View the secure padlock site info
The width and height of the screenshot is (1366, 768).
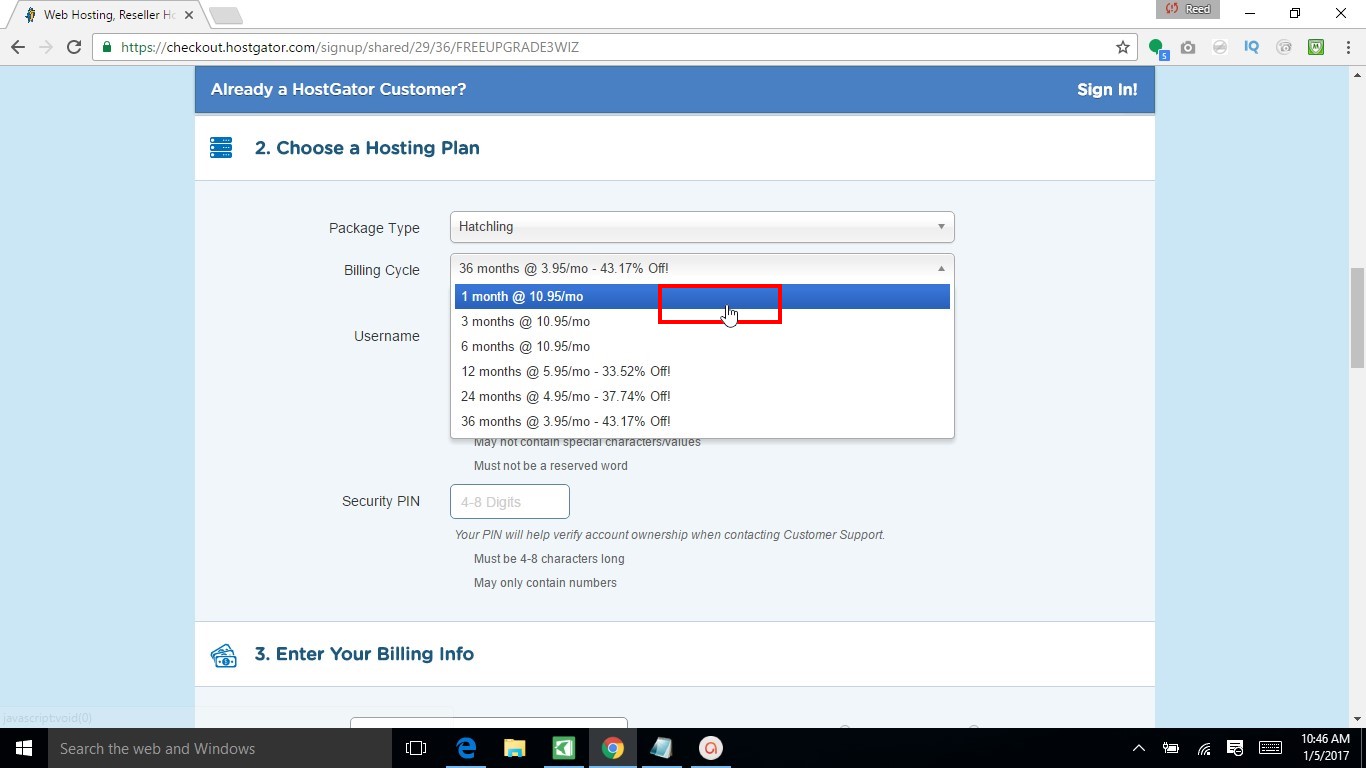point(107,47)
